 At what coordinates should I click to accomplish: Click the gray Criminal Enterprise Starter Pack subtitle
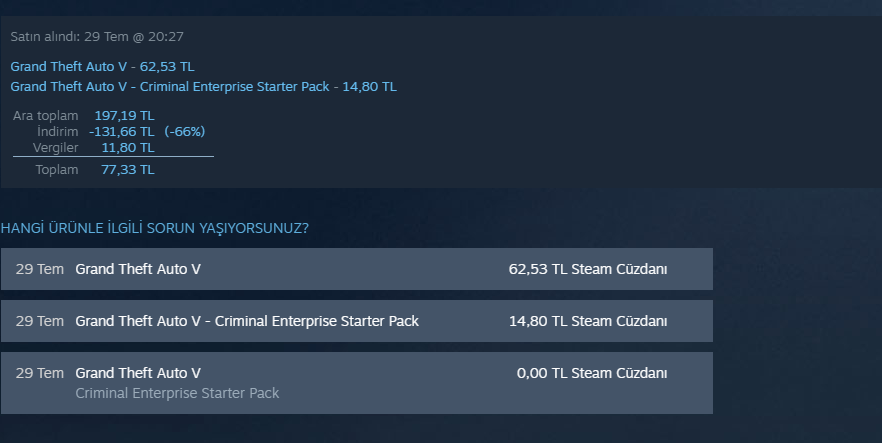(x=177, y=393)
